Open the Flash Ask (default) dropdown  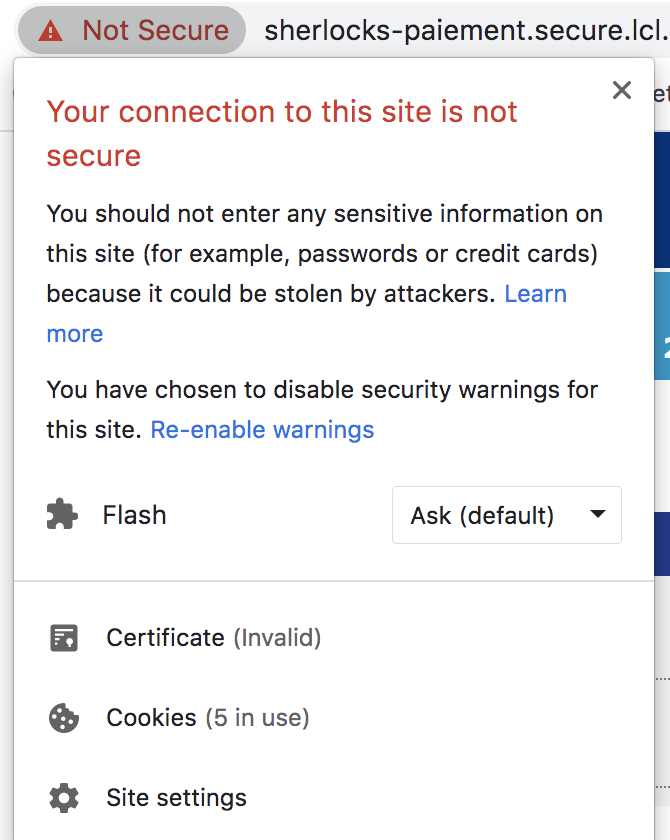(x=507, y=515)
